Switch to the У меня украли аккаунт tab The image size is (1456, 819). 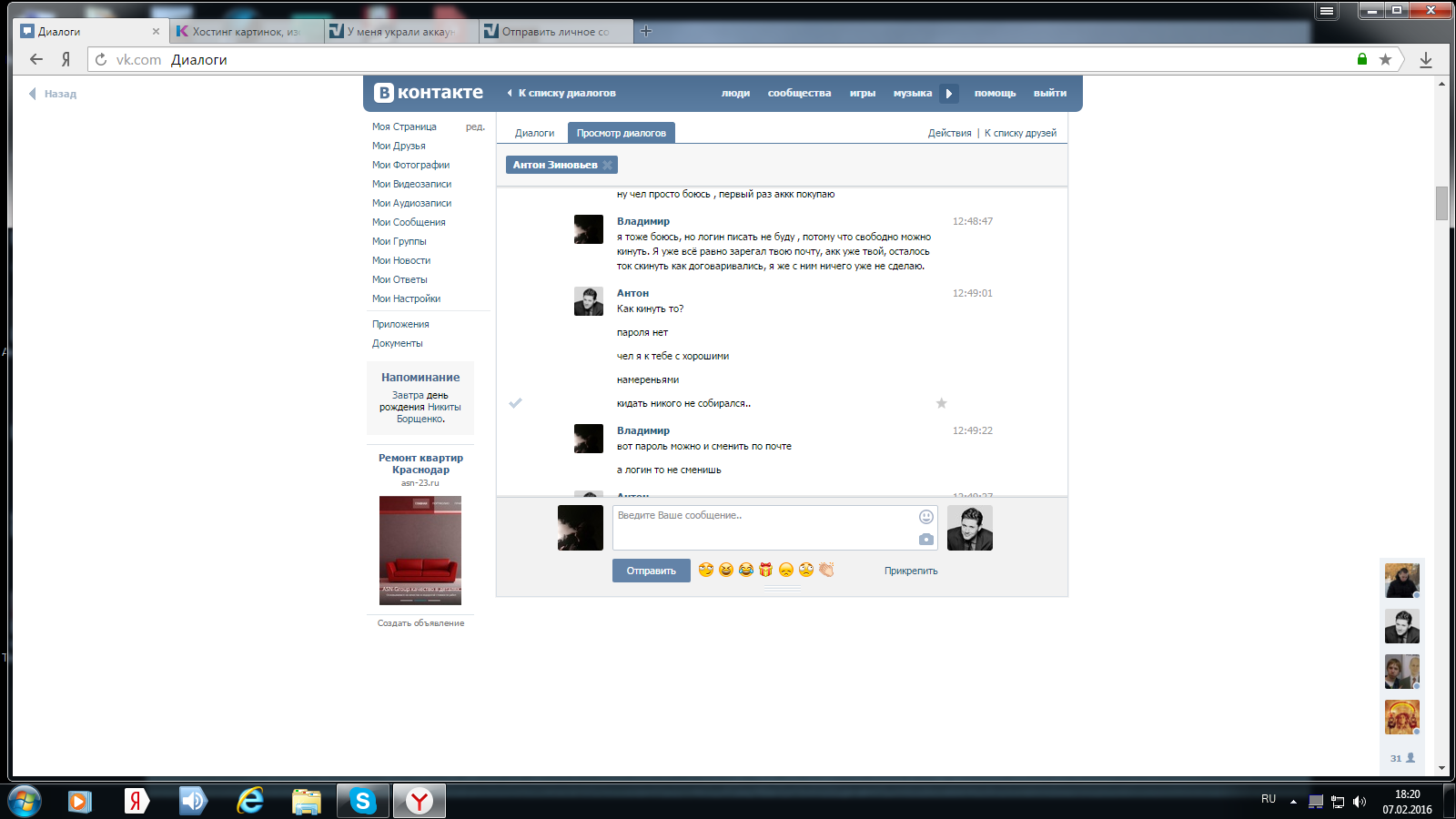coord(400,31)
